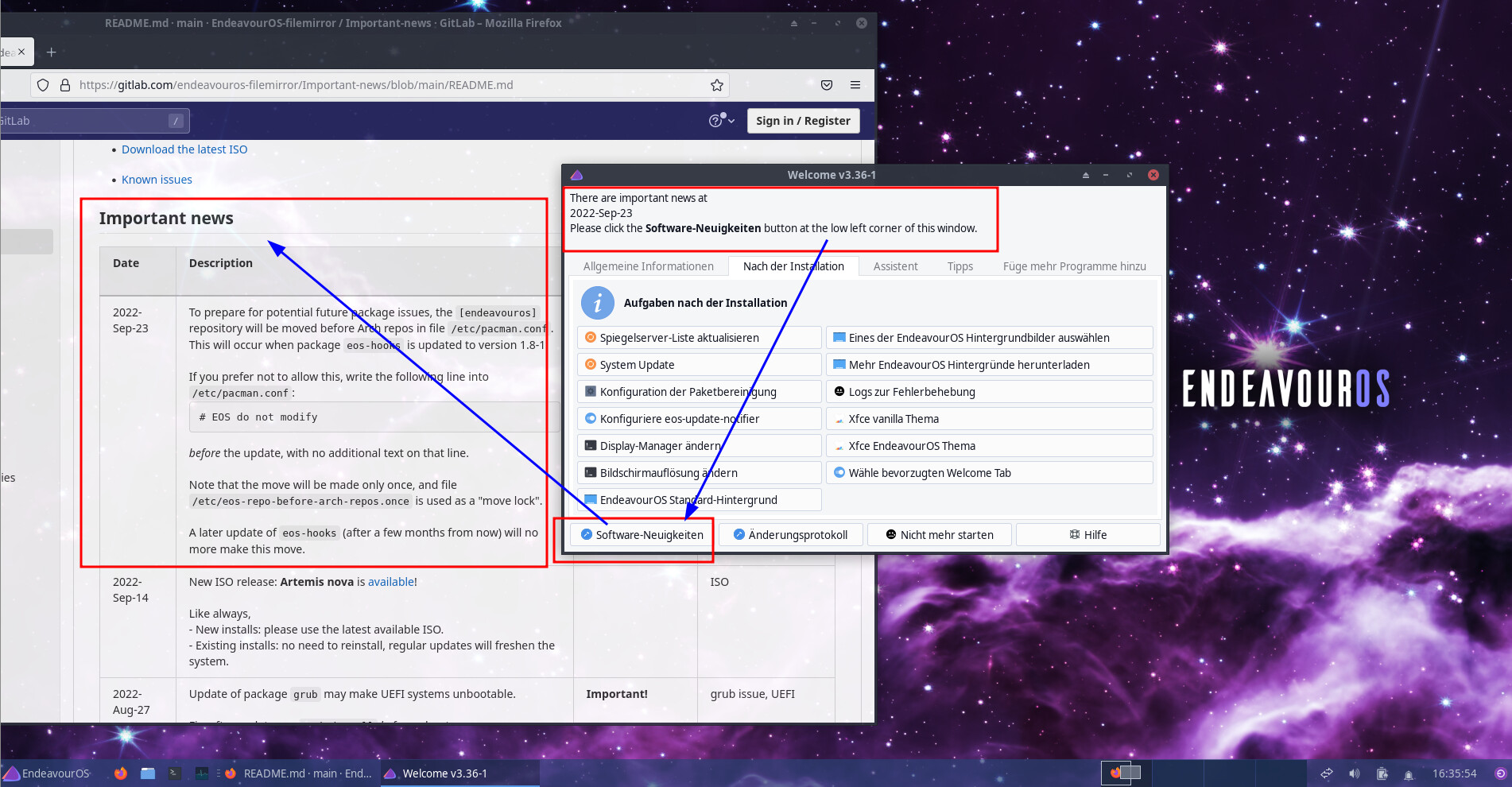1512x787 pixels.
Task: Click the volume icon in system tray
Action: click(1355, 773)
